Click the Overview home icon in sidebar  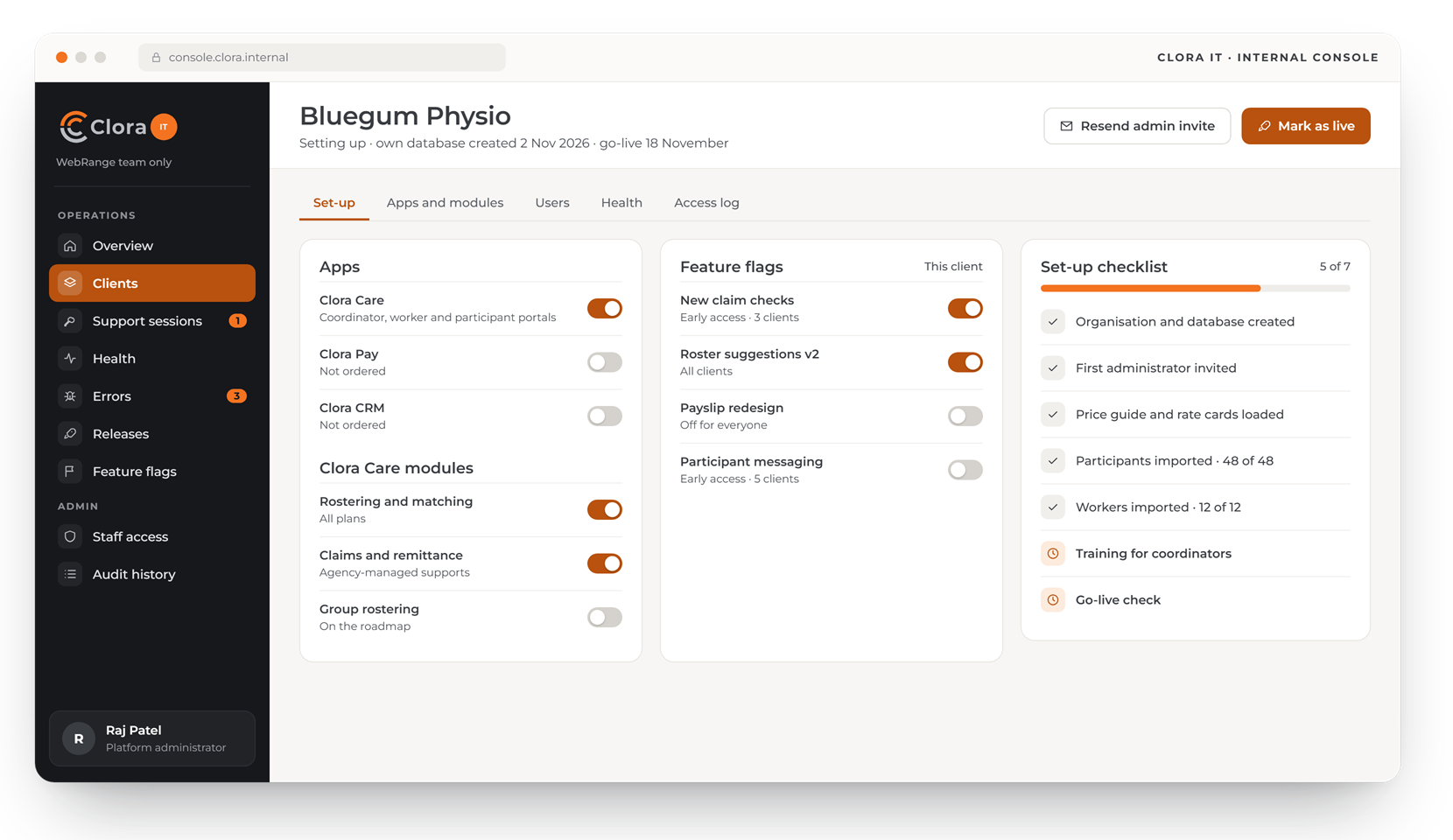70,246
